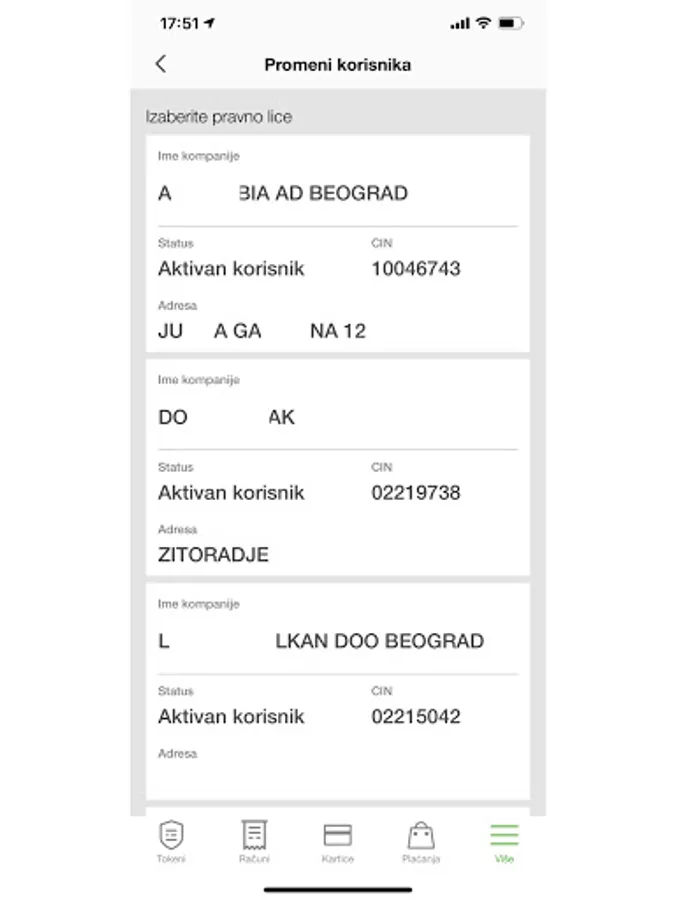Tap the Izaberite pravno lice heading
This screenshot has width=675, height=900.
[x=219, y=117]
